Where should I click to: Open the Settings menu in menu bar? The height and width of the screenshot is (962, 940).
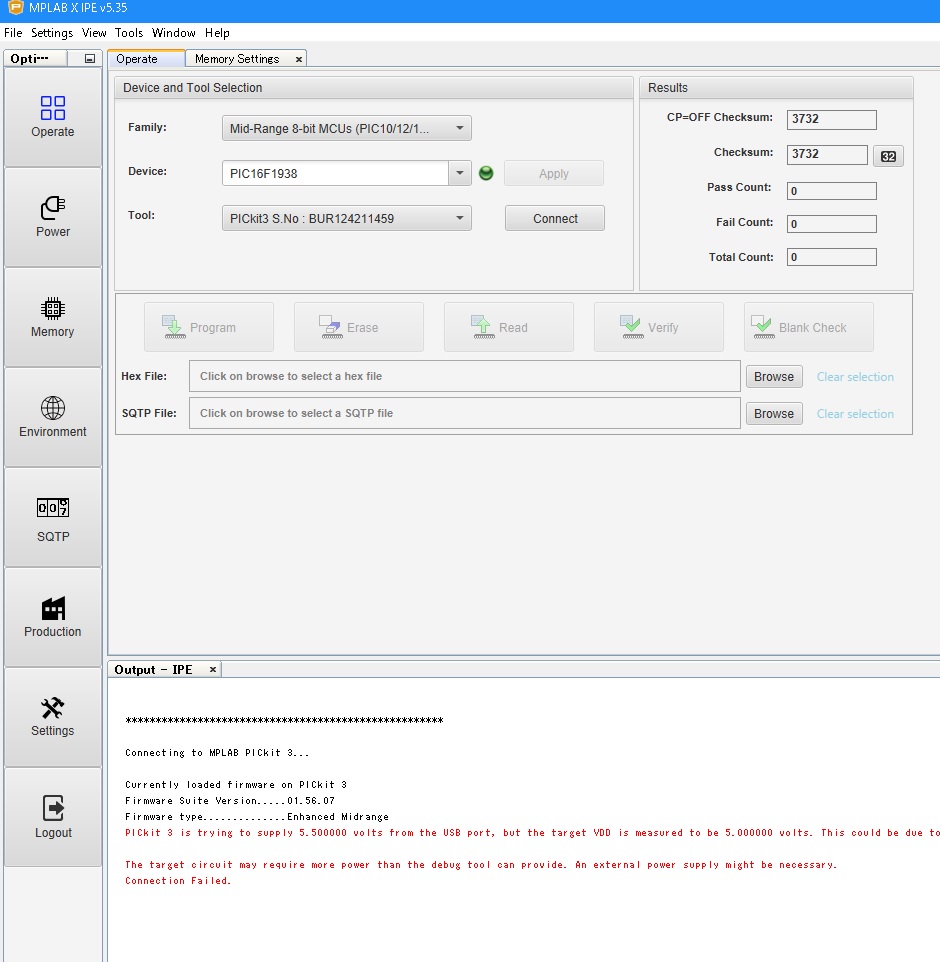point(52,33)
